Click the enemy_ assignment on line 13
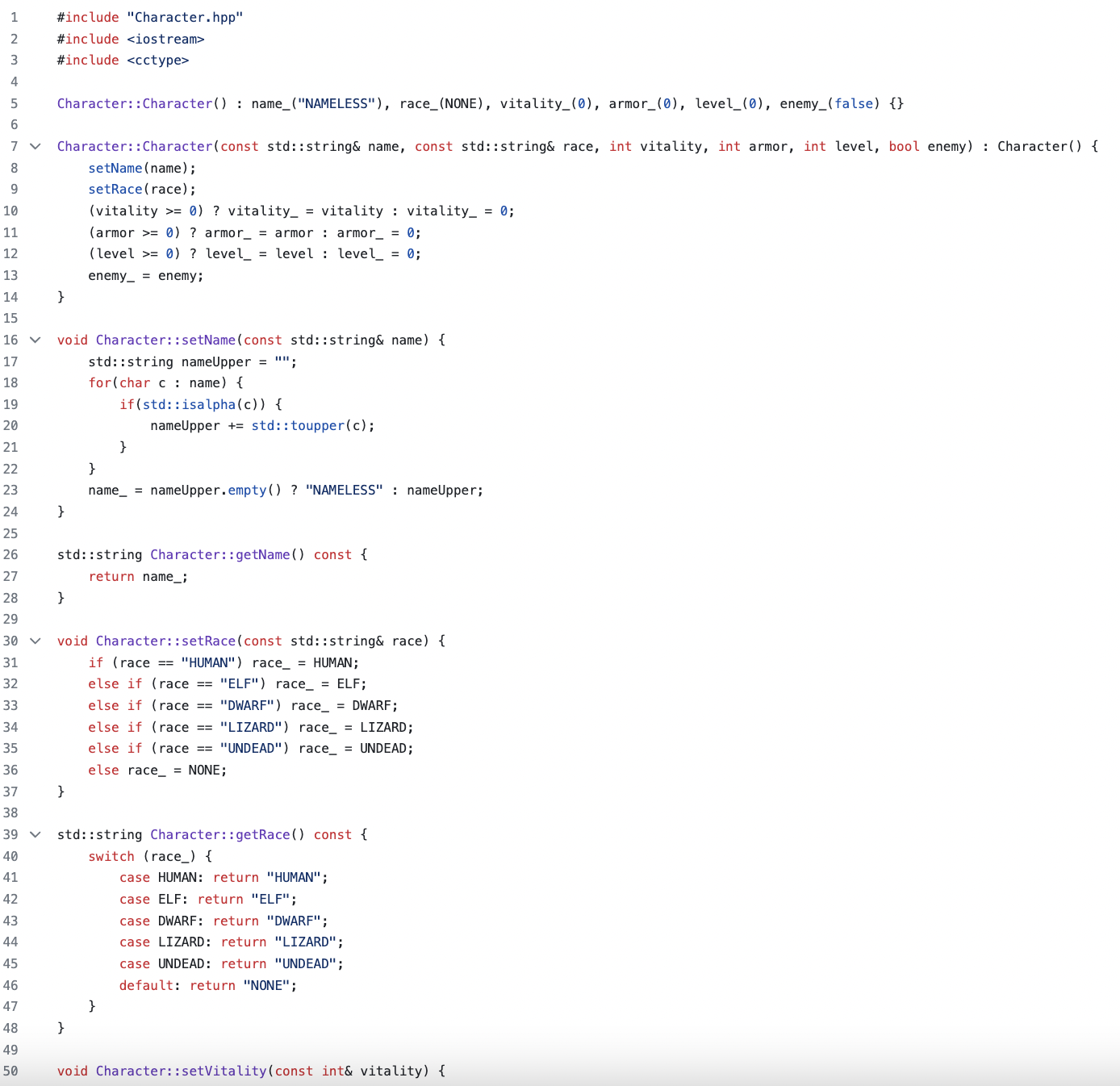The height and width of the screenshot is (1086, 1120). tap(146, 276)
